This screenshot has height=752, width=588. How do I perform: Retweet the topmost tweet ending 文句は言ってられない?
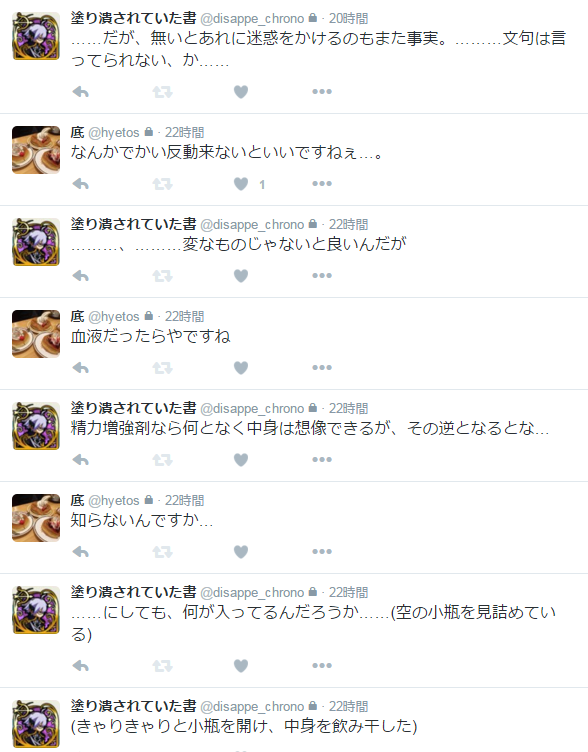coord(162,92)
